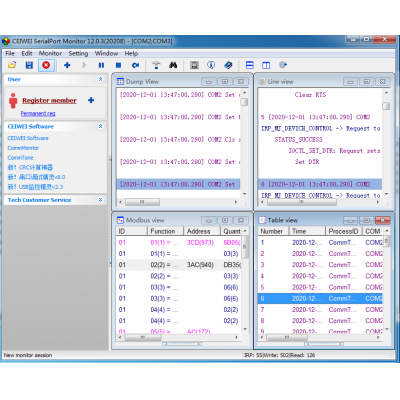Save the session with the floppy disk icon
Image resolution: width=400 pixels, height=400 pixels.
(x=29, y=65)
